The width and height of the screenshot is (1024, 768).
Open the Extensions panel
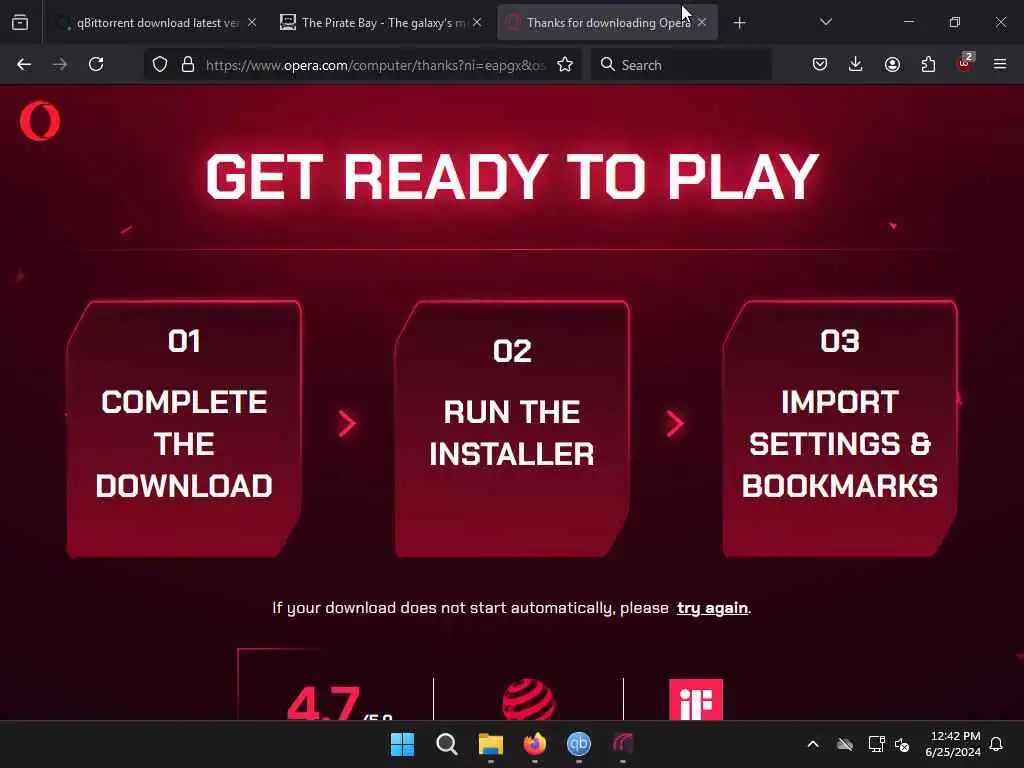(928, 65)
